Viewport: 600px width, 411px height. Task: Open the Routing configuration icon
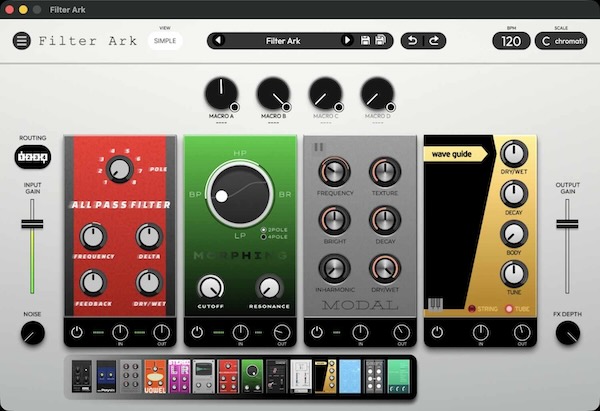point(33,157)
